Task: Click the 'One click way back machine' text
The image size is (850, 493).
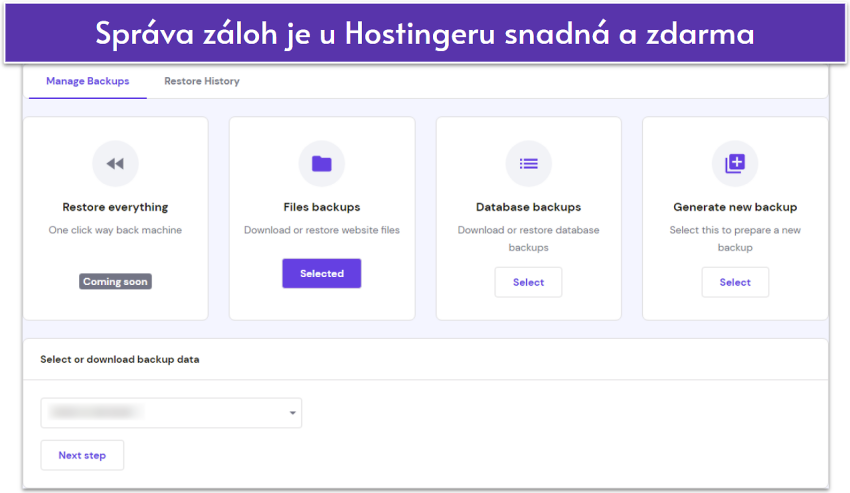Action: 115,230
